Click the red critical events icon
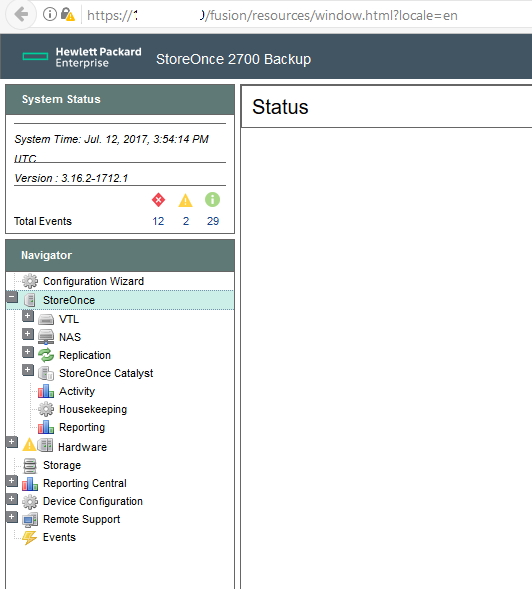Viewport: 532px width, 589px height. (x=158, y=200)
